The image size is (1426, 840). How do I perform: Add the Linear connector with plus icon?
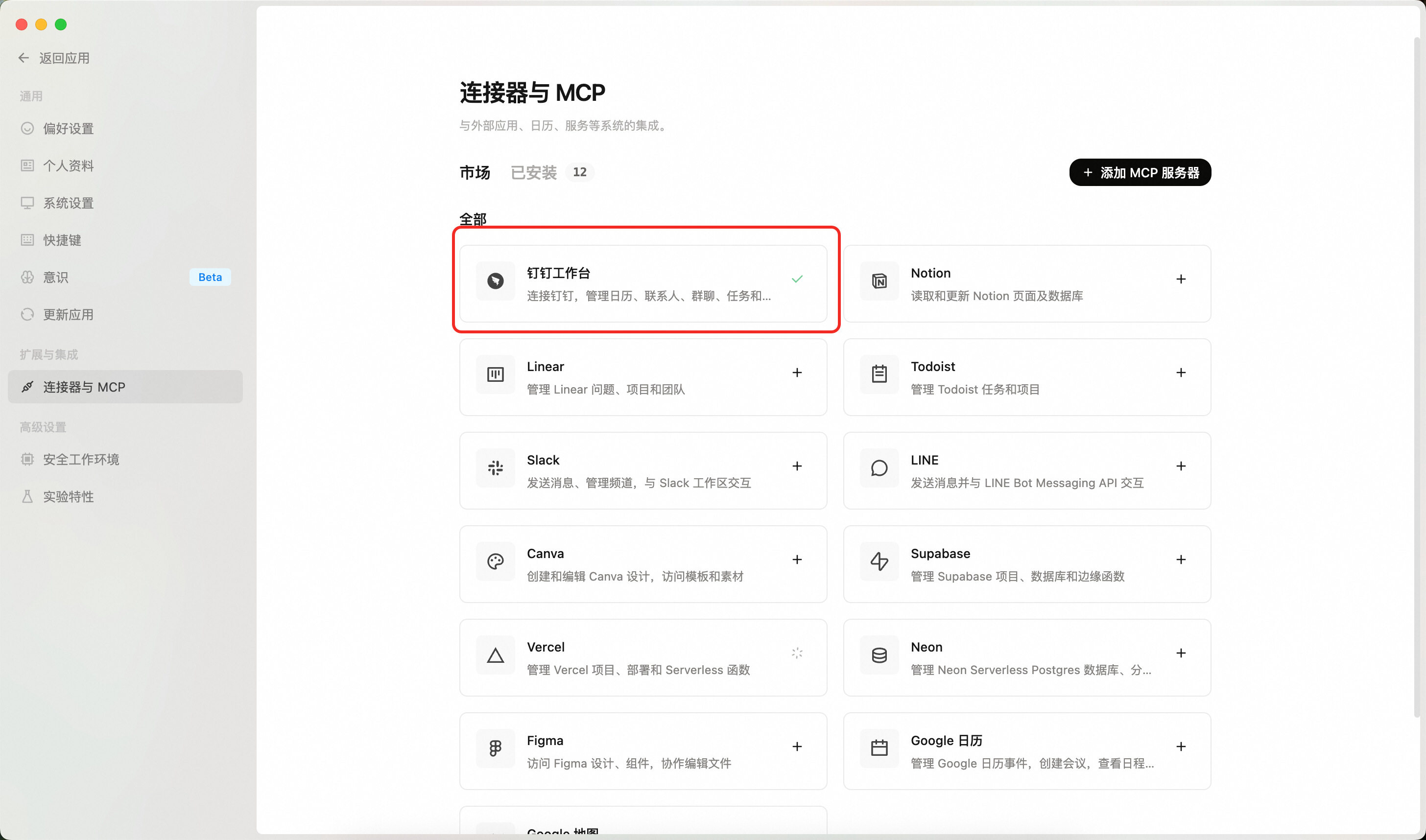point(797,373)
